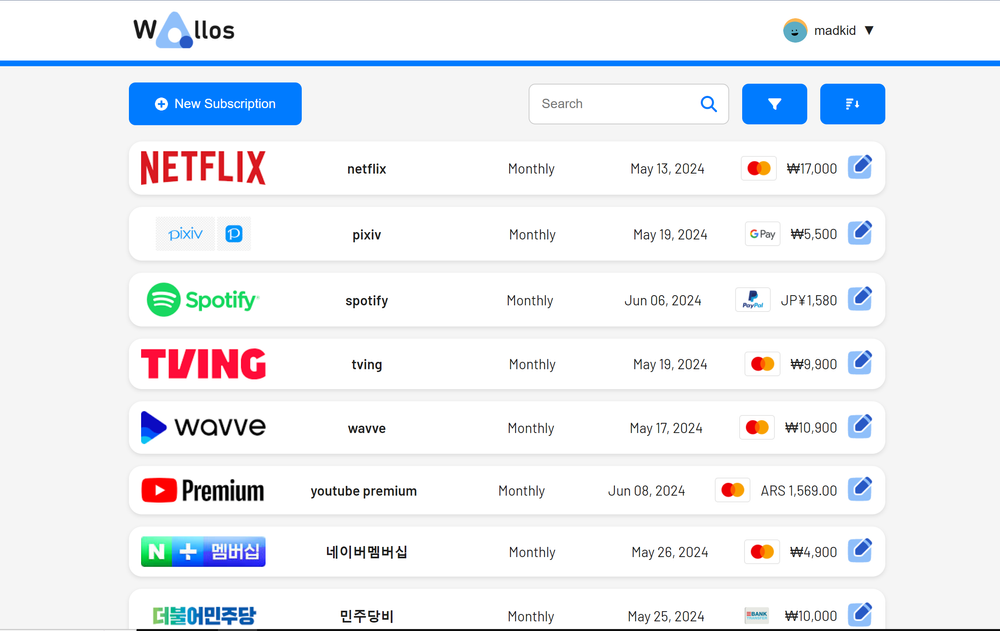The height and width of the screenshot is (631, 1000).
Task: Edit the pixiv subscription
Action: click(x=860, y=232)
